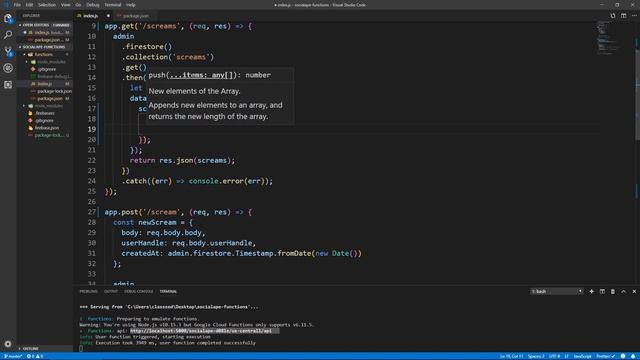Switch to the Problems panel tab
640x360 pixels.
[x=89, y=291]
